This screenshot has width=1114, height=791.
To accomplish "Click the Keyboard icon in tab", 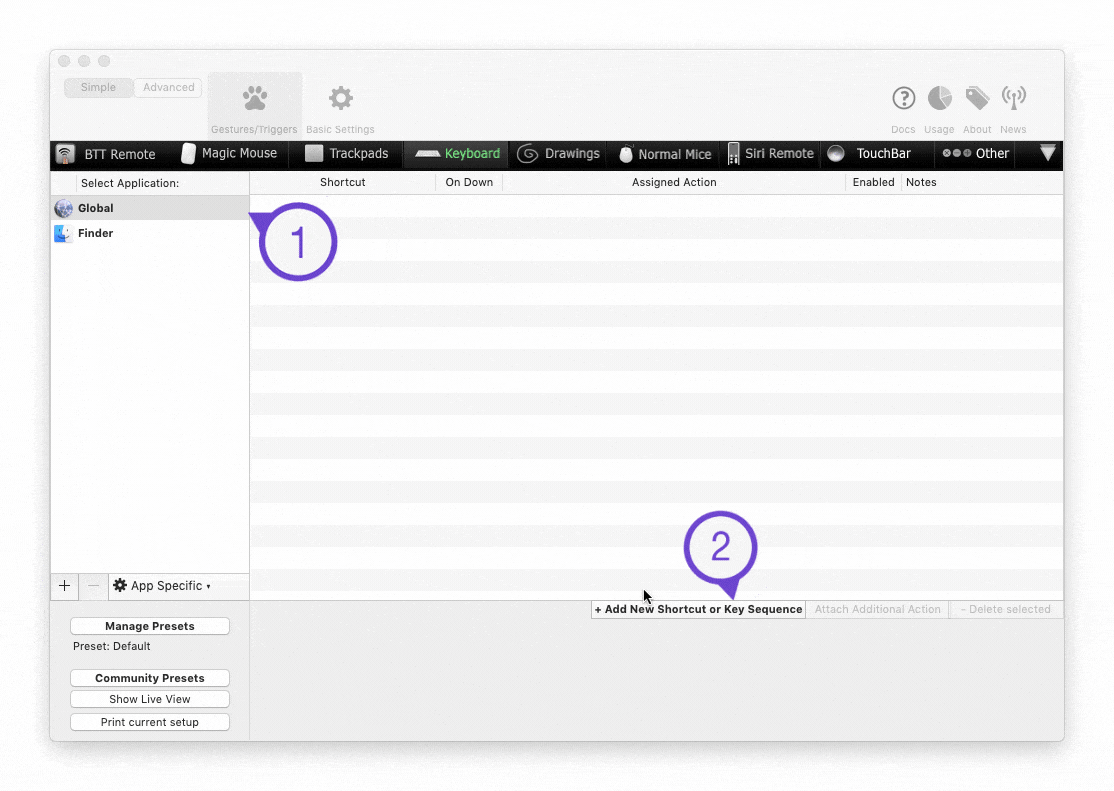I will pos(428,154).
